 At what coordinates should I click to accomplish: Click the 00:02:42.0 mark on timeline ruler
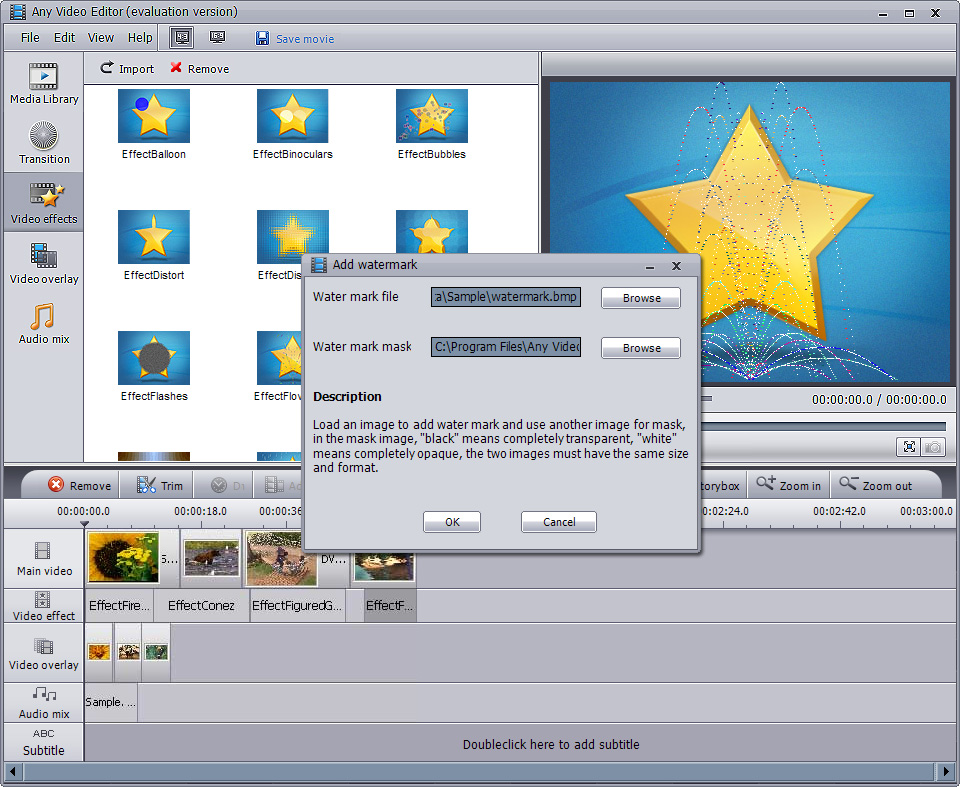click(x=839, y=511)
